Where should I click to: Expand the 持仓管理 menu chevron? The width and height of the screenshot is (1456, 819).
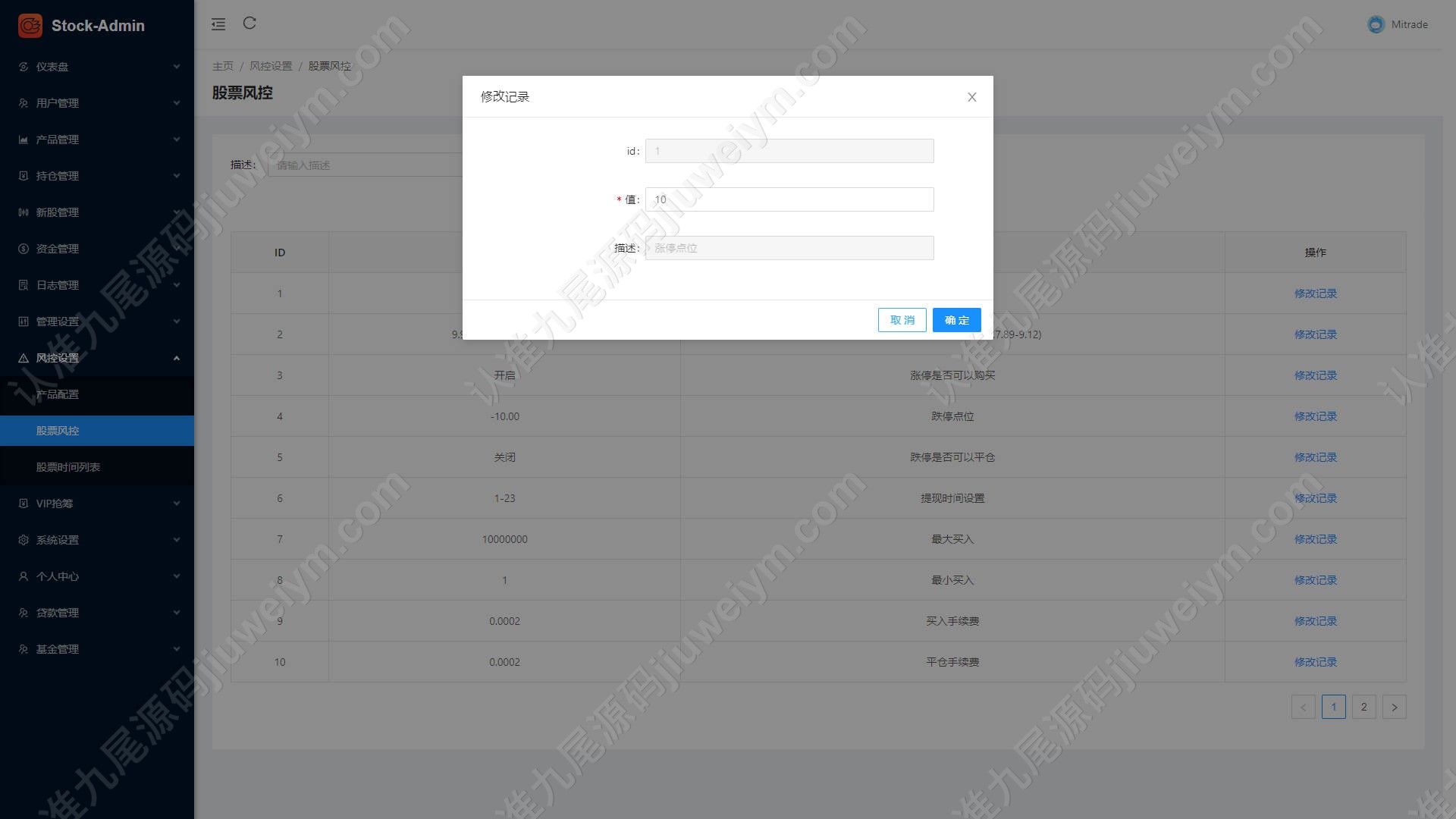coord(177,176)
